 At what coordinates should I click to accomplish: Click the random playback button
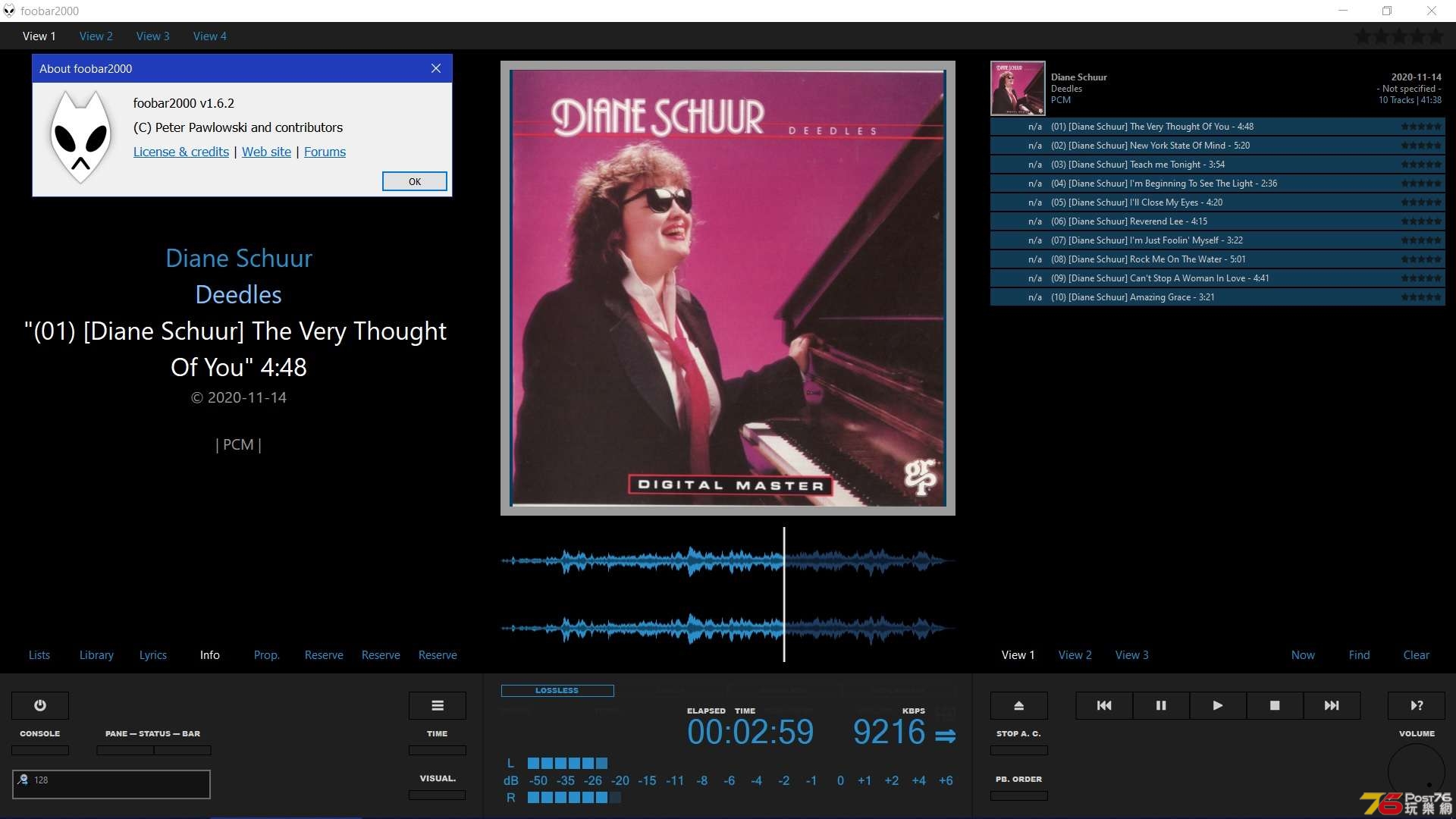click(x=1417, y=705)
